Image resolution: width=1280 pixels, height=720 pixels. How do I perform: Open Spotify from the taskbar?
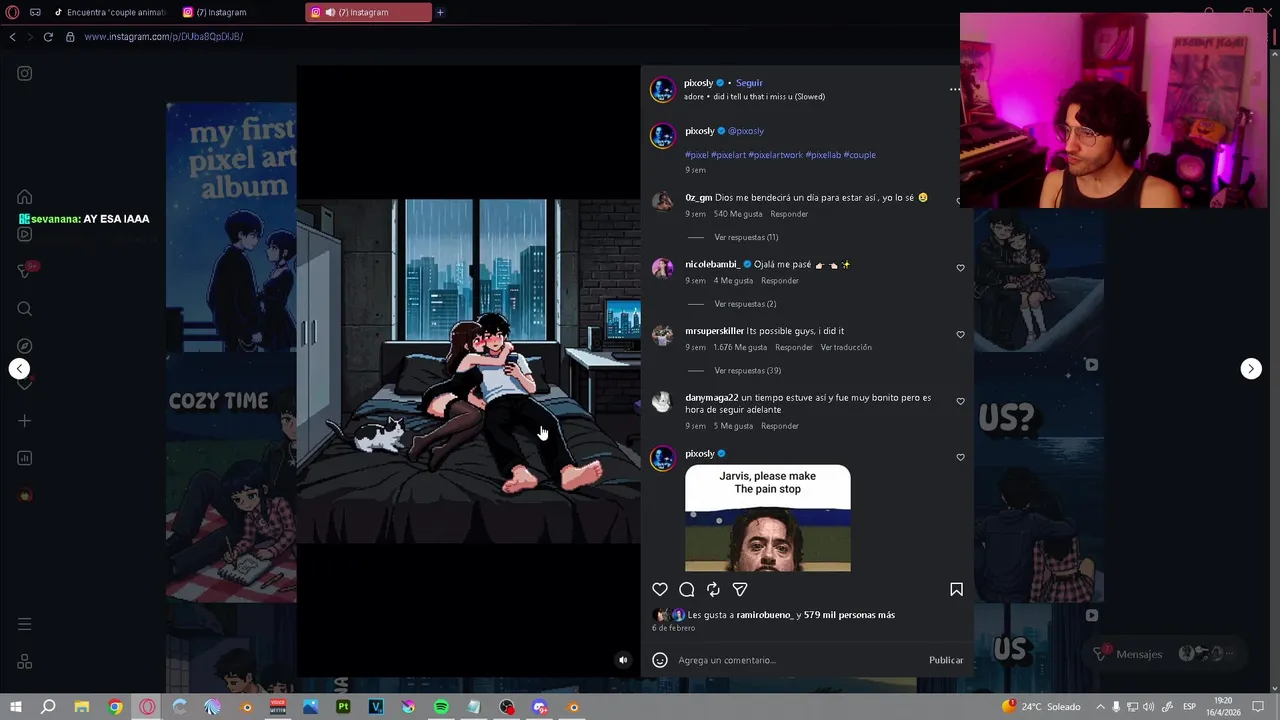(441, 707)
